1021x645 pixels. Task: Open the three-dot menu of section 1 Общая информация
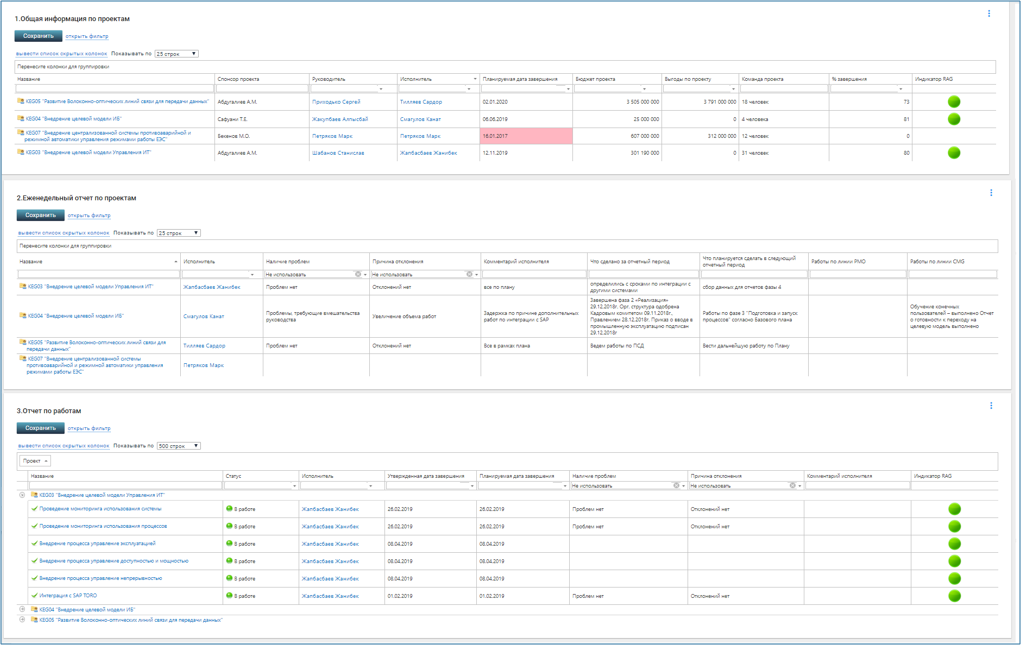988,14
